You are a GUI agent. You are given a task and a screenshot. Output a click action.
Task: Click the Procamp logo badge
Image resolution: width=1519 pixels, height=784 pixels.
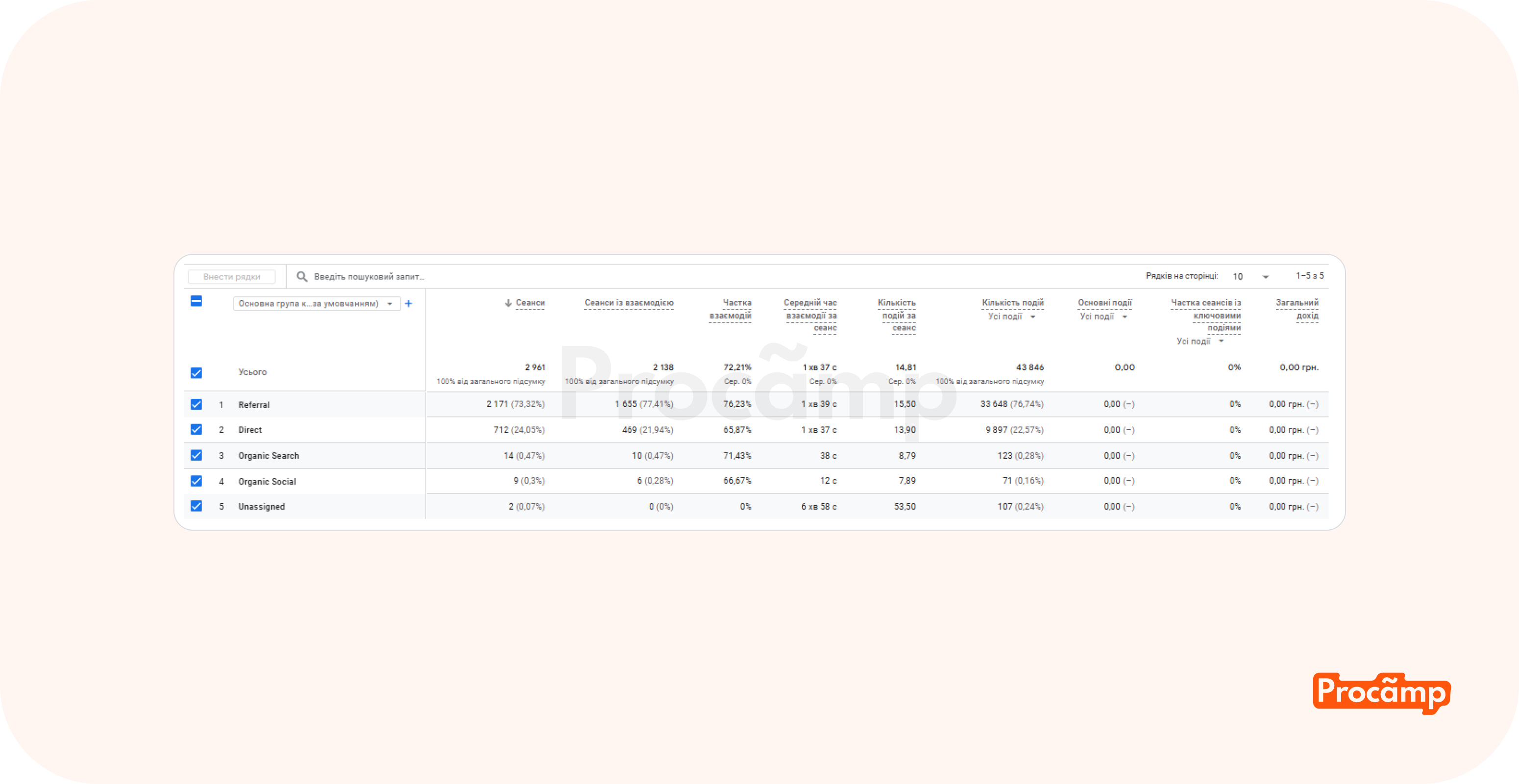(x=1381, y=693)
